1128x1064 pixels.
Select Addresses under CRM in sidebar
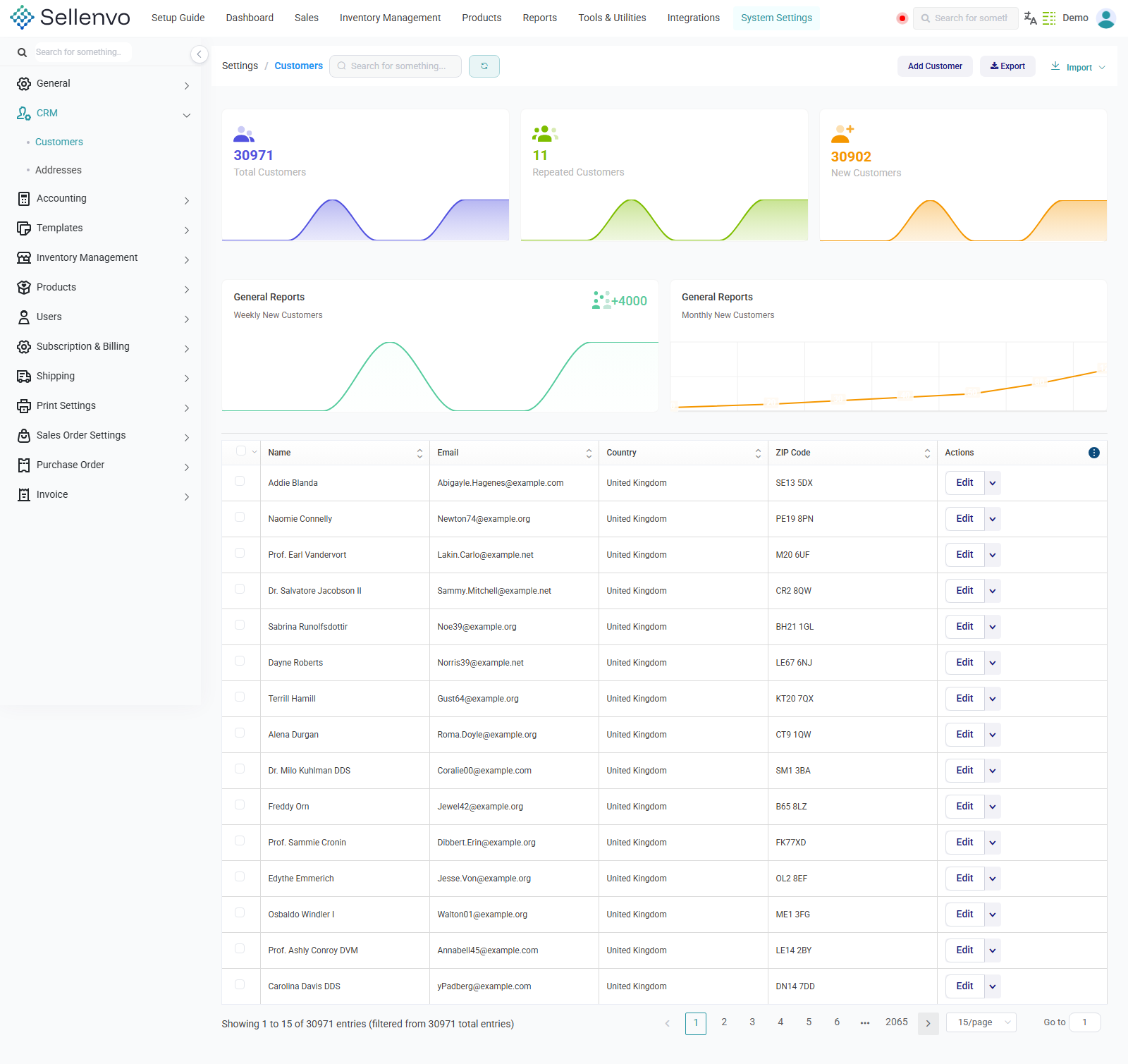[x=59, y=170]
